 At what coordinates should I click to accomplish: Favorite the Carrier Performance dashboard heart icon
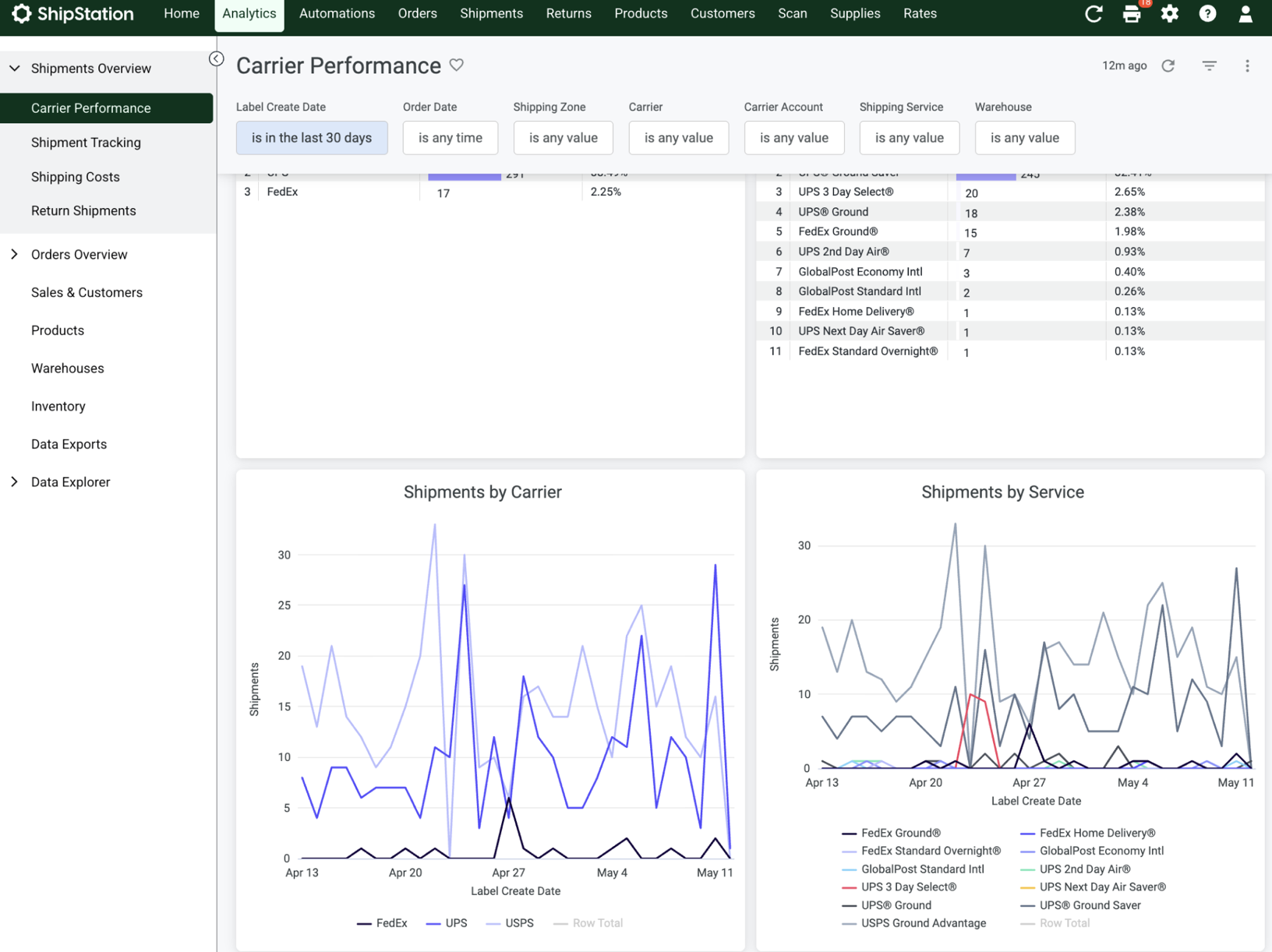coord(457,65)
